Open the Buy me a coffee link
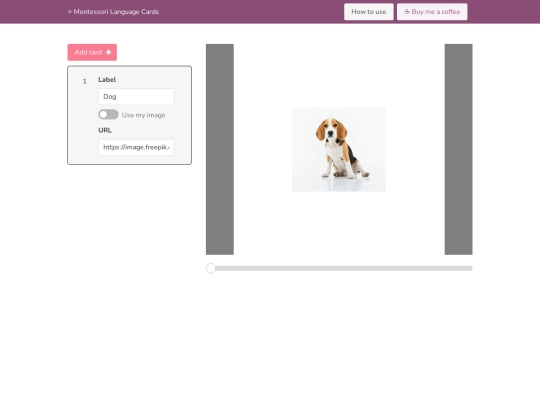 click(432, 12)
